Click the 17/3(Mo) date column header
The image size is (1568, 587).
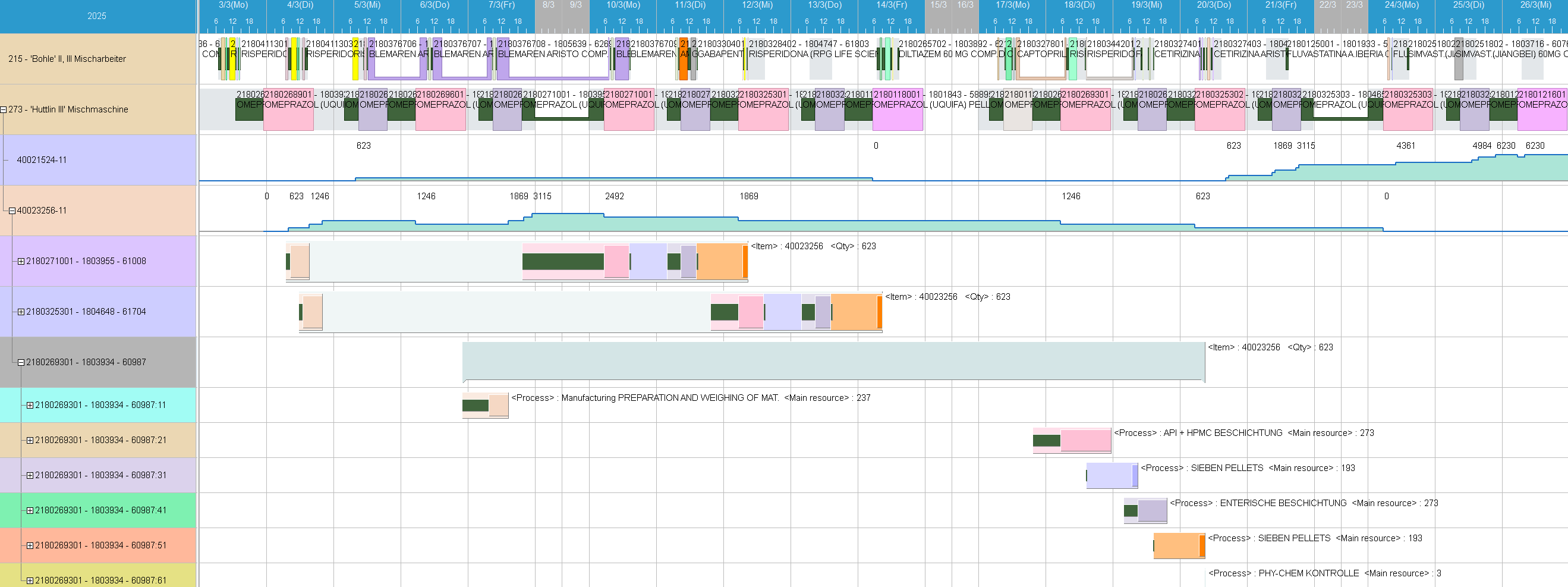[1012, 5]
